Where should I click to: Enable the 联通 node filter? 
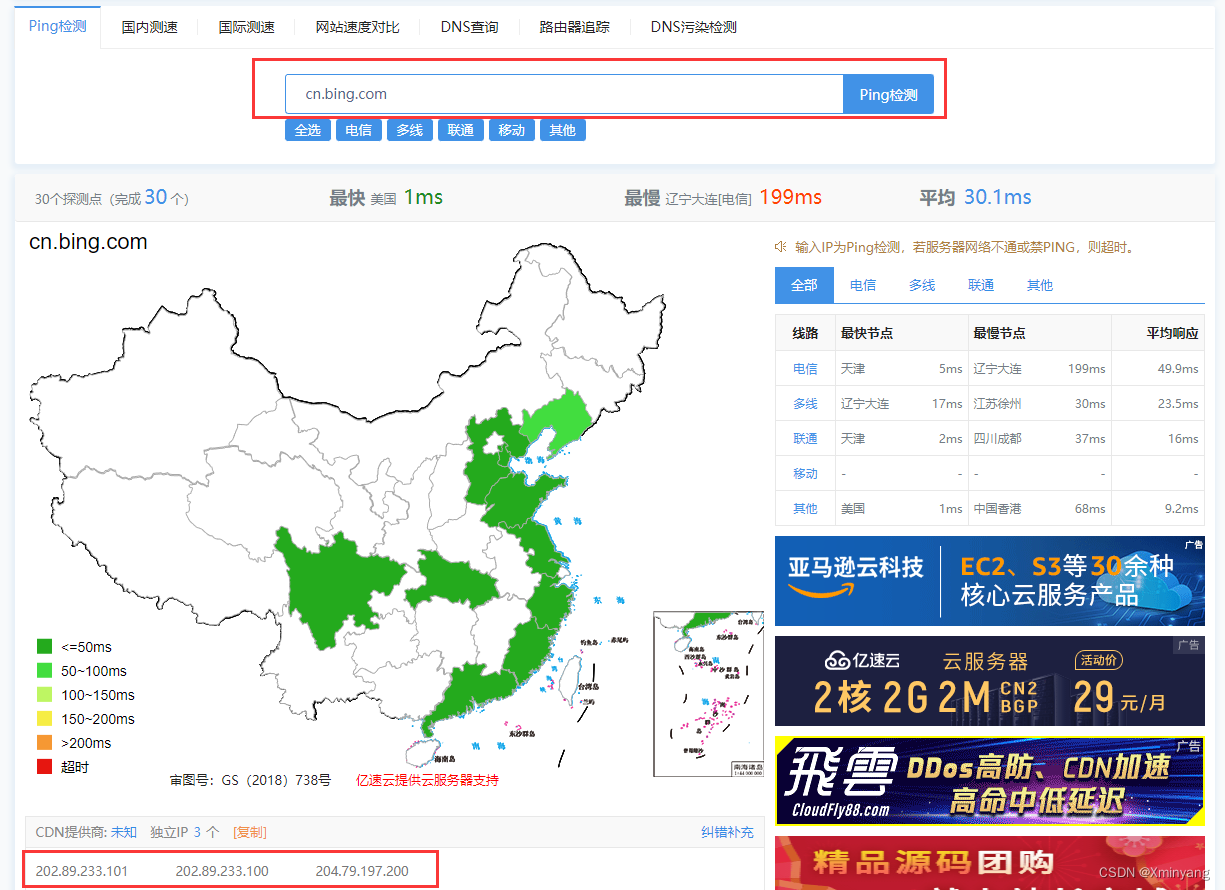(460, 130)
